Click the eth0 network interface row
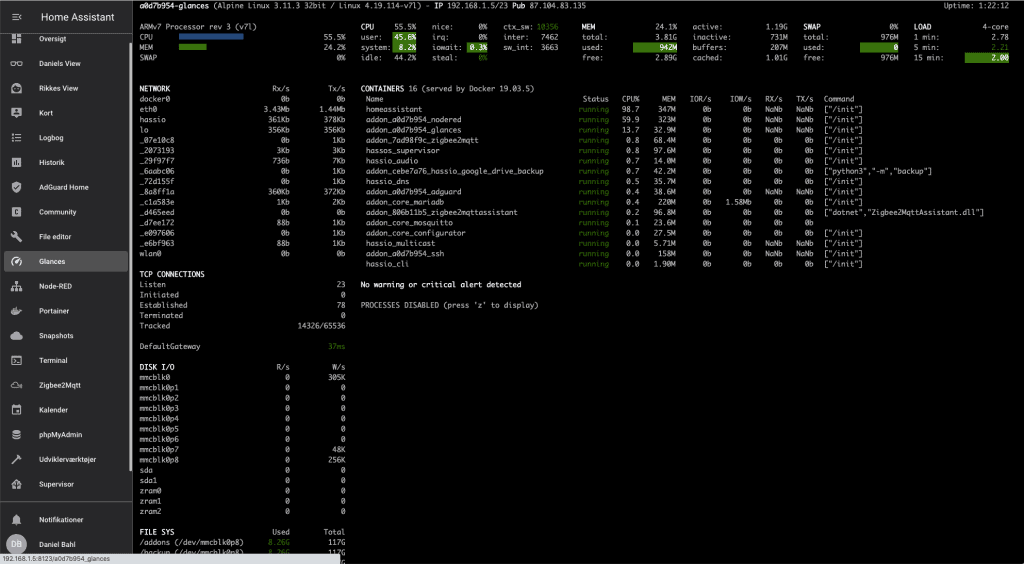 (x=242, y=109)
